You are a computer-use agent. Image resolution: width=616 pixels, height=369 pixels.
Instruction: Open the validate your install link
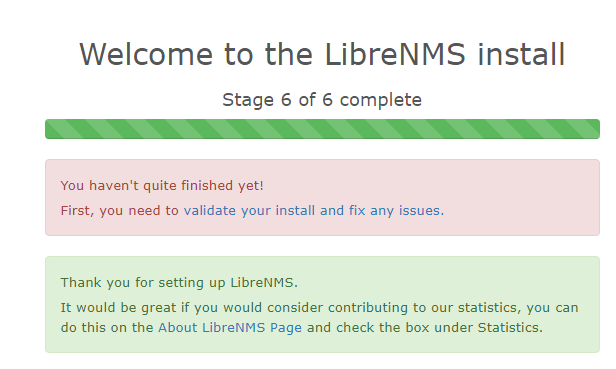tap(314, 211)
